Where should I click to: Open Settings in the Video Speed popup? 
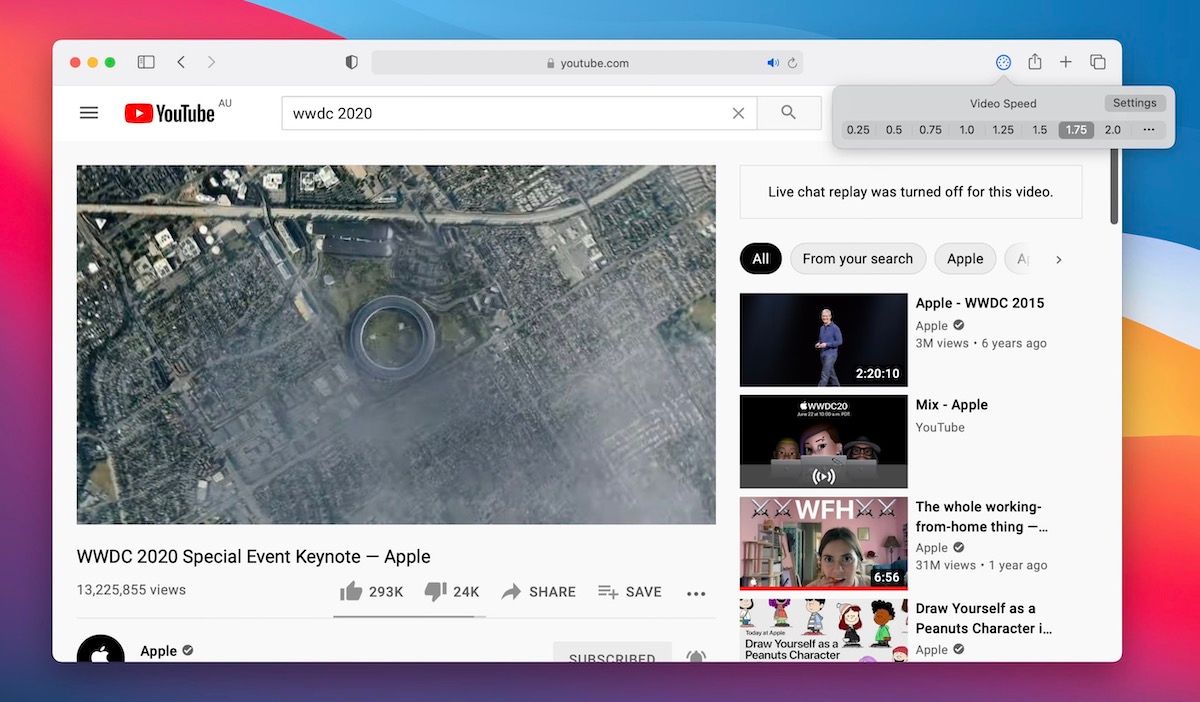coord(1134,102)
